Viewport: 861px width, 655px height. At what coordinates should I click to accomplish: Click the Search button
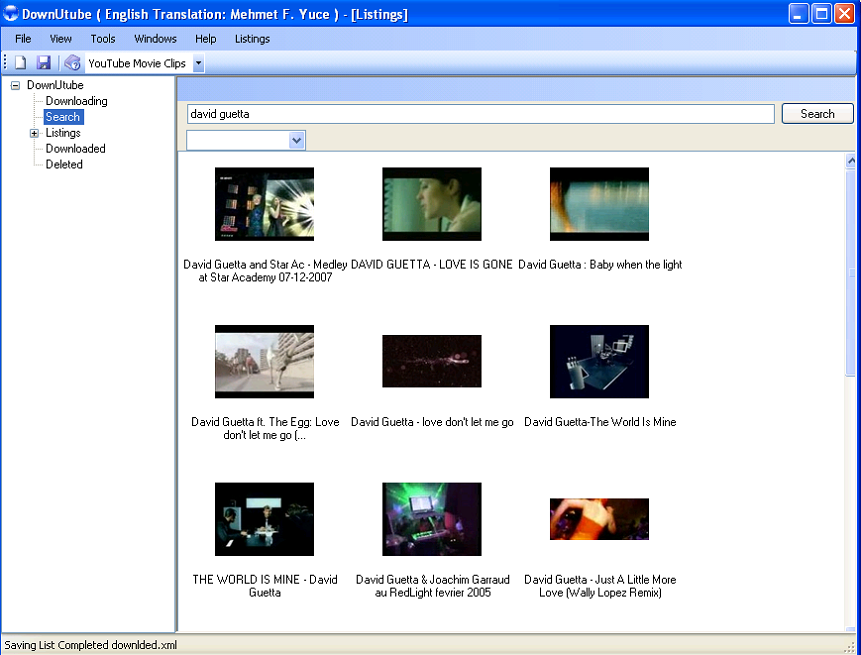(x=817, y=114)
